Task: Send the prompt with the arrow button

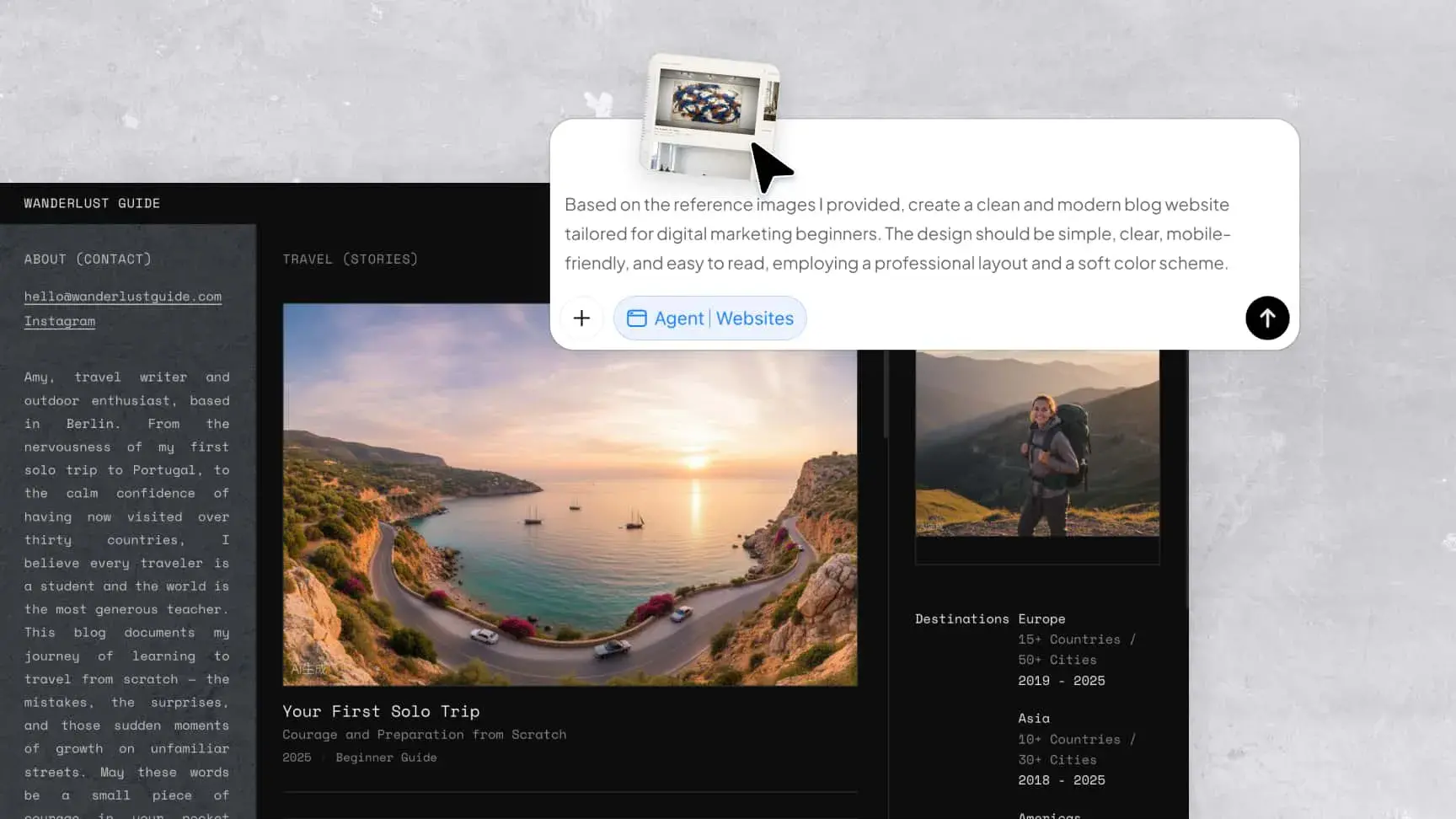Action: pos(1266,318)
